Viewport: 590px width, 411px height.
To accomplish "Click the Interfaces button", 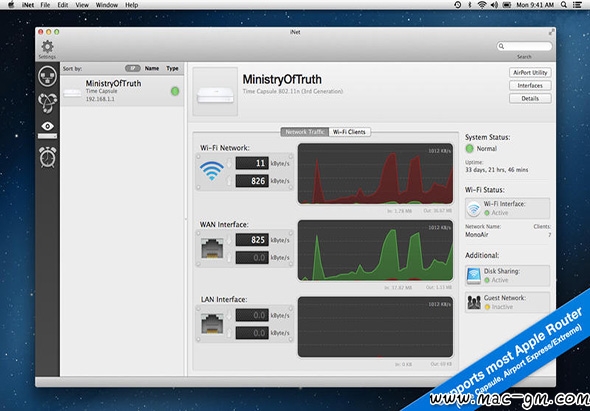I will pos(530,85).
